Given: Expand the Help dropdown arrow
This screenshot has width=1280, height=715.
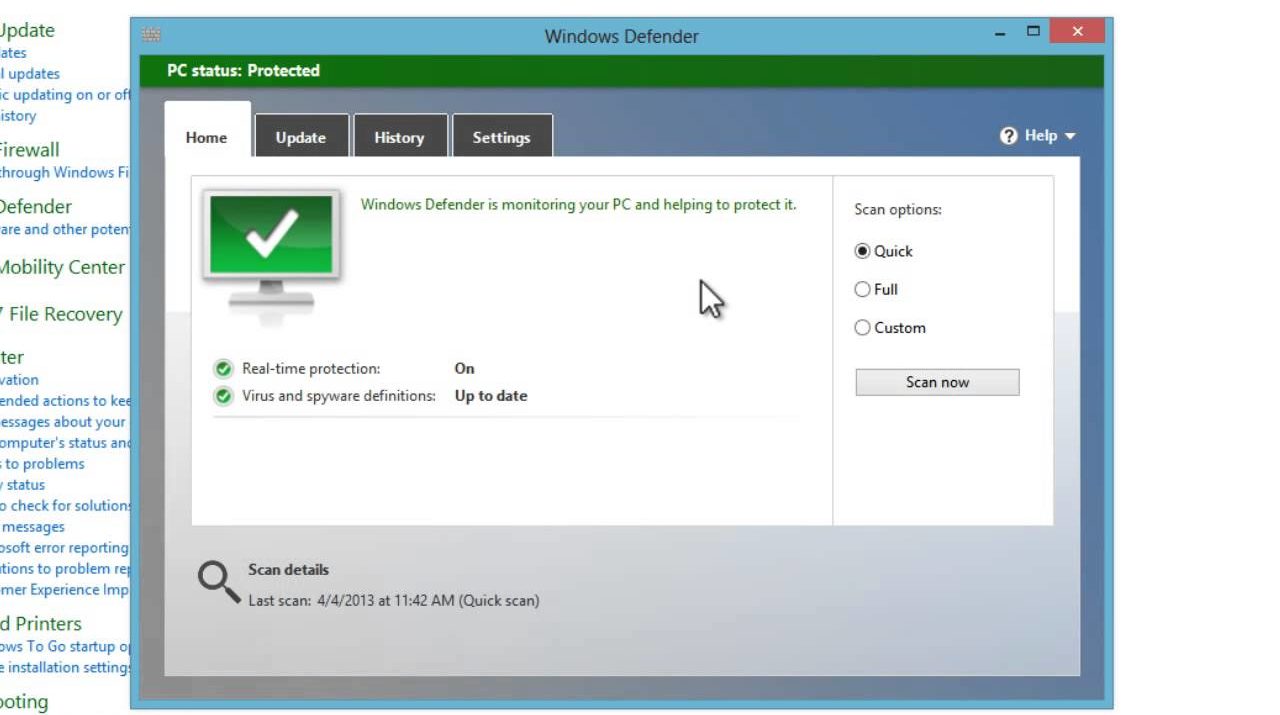Looking at the screenshot, I should [x=1070, y=136].
